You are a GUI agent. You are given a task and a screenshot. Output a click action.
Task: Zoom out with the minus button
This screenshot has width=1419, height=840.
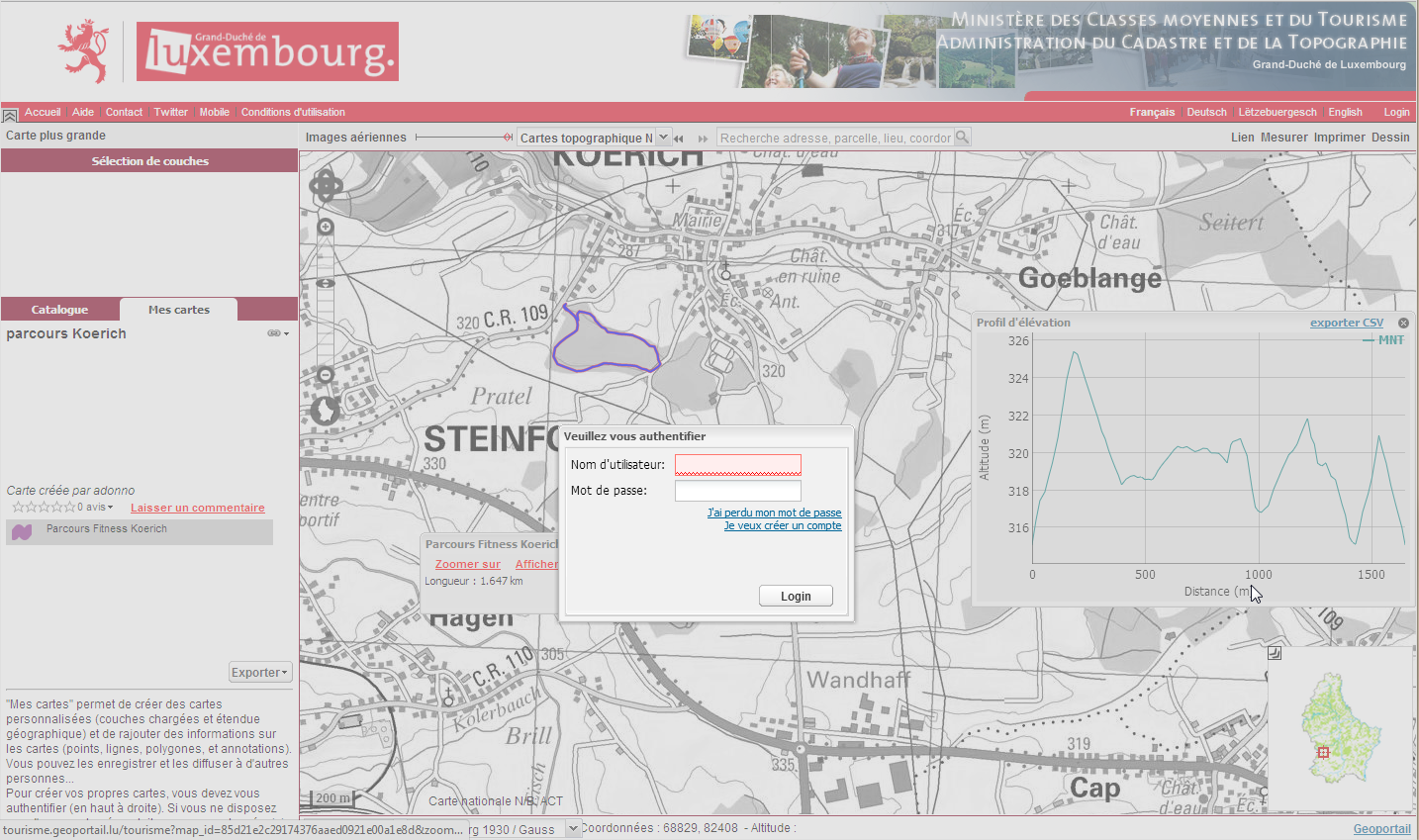coord(326,375)
